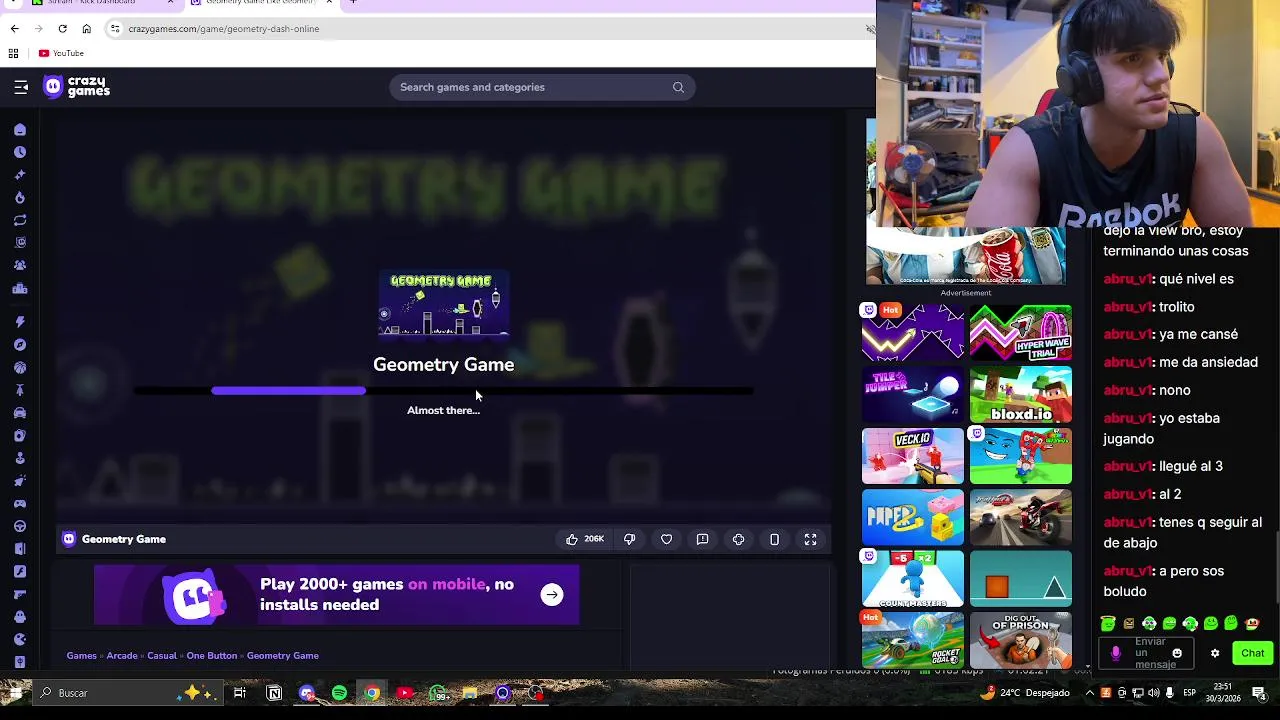Open updated games loop-arrows icon in sidebar
The image size is (1280, 720).
pos(20,220)
